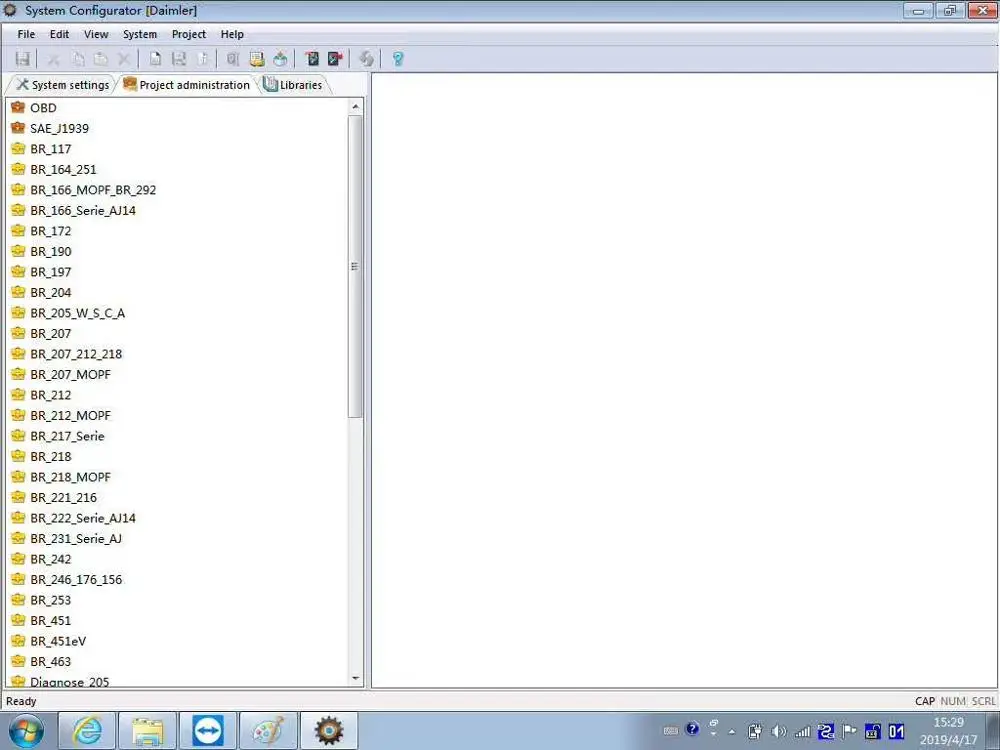Click the yellow icon beside BR_463
This screenshot has height=750, width=1000.
pos(18,661)
